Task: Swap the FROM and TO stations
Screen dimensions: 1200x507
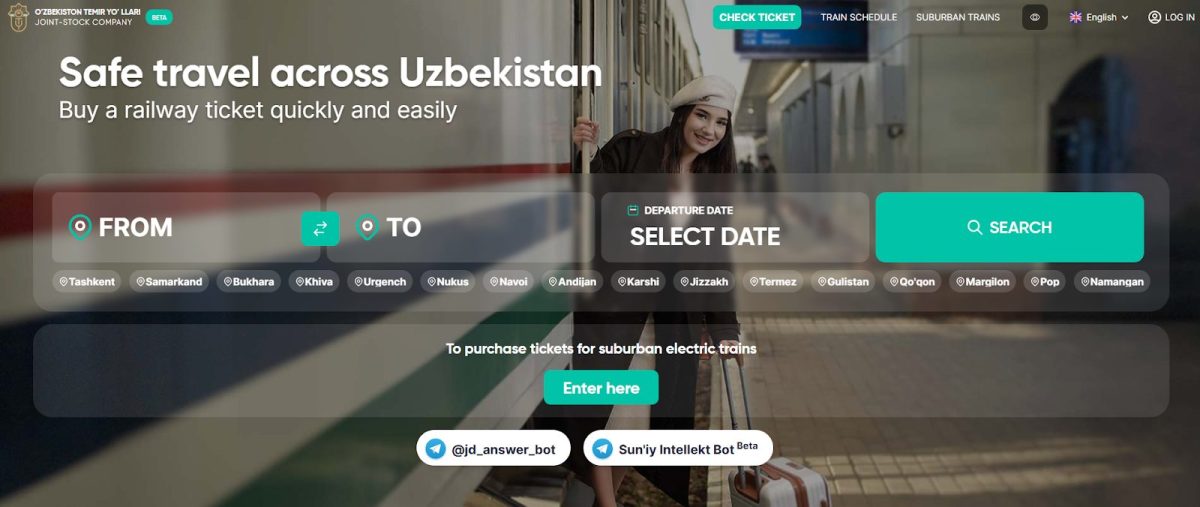Action: tap(320, 228)
